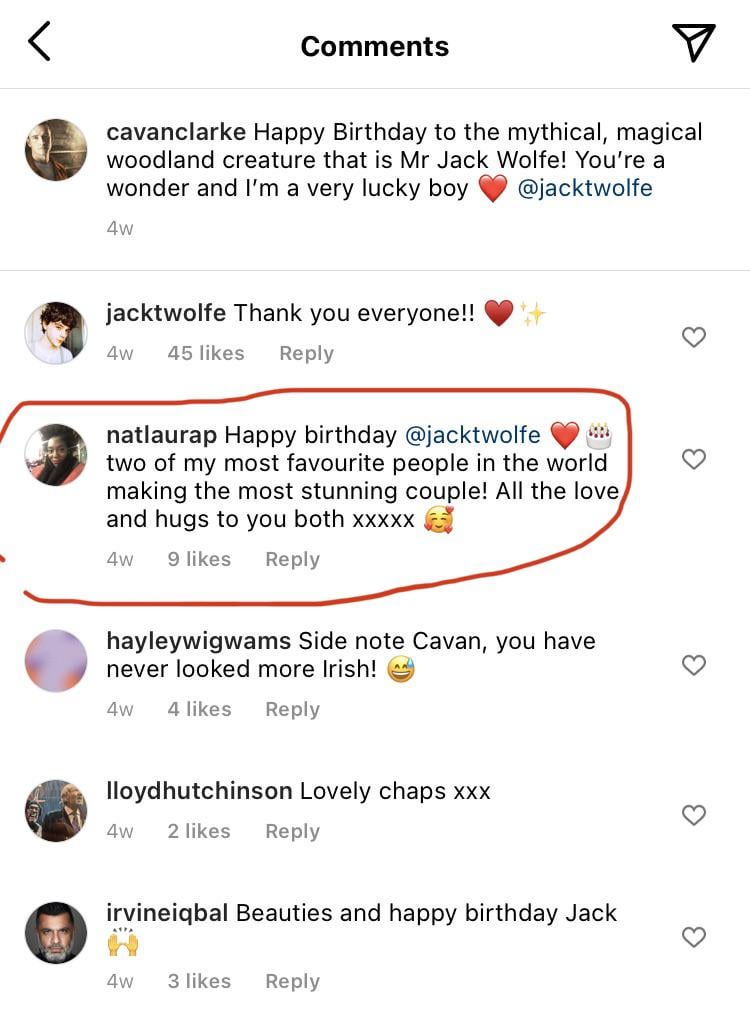The height and width of the screenshot is (1023, 750).
Task: Reply to natlaurap's comment
Action: [x=292, y=559]
